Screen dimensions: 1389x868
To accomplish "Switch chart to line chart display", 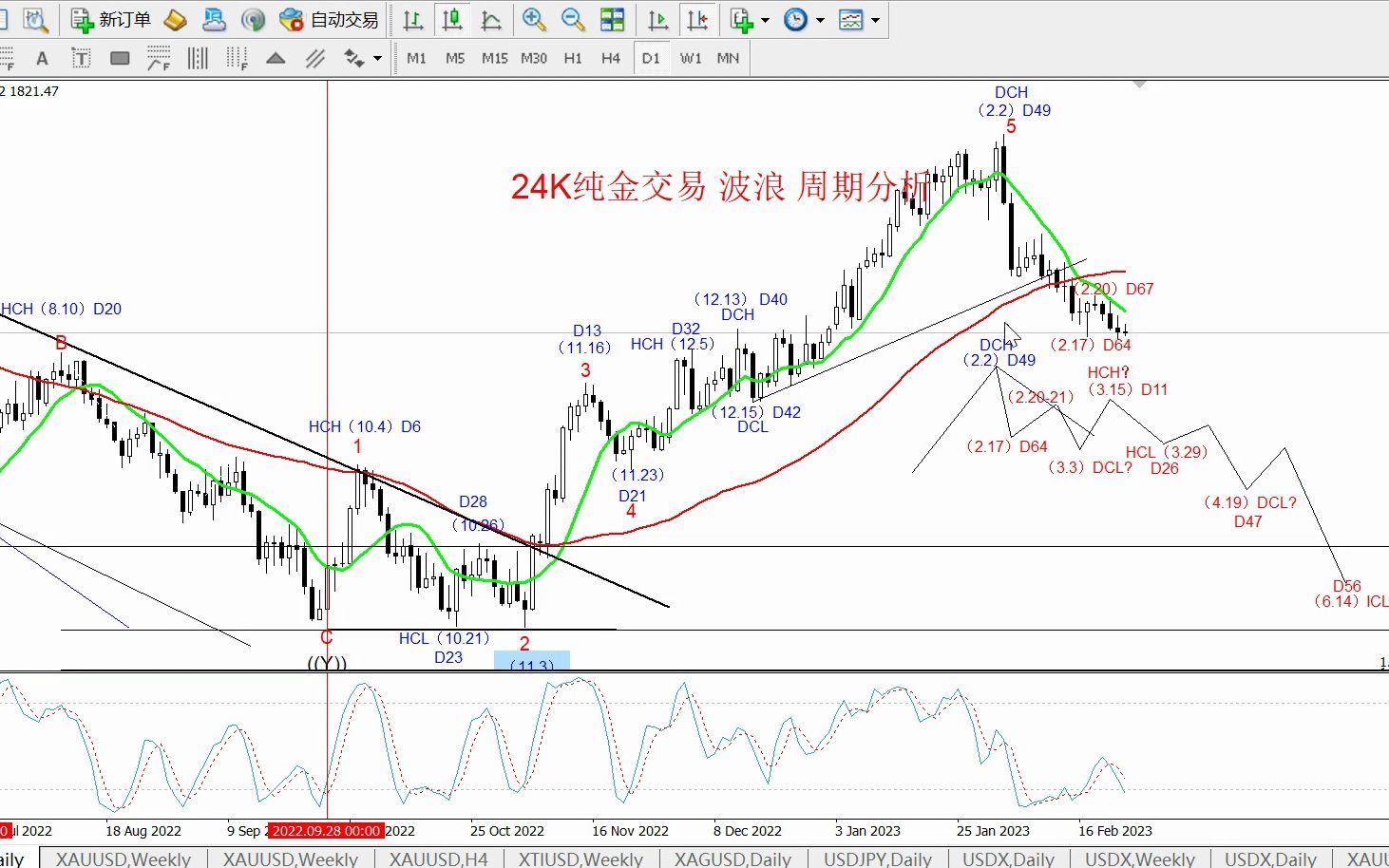I will [x=491, y=19].
